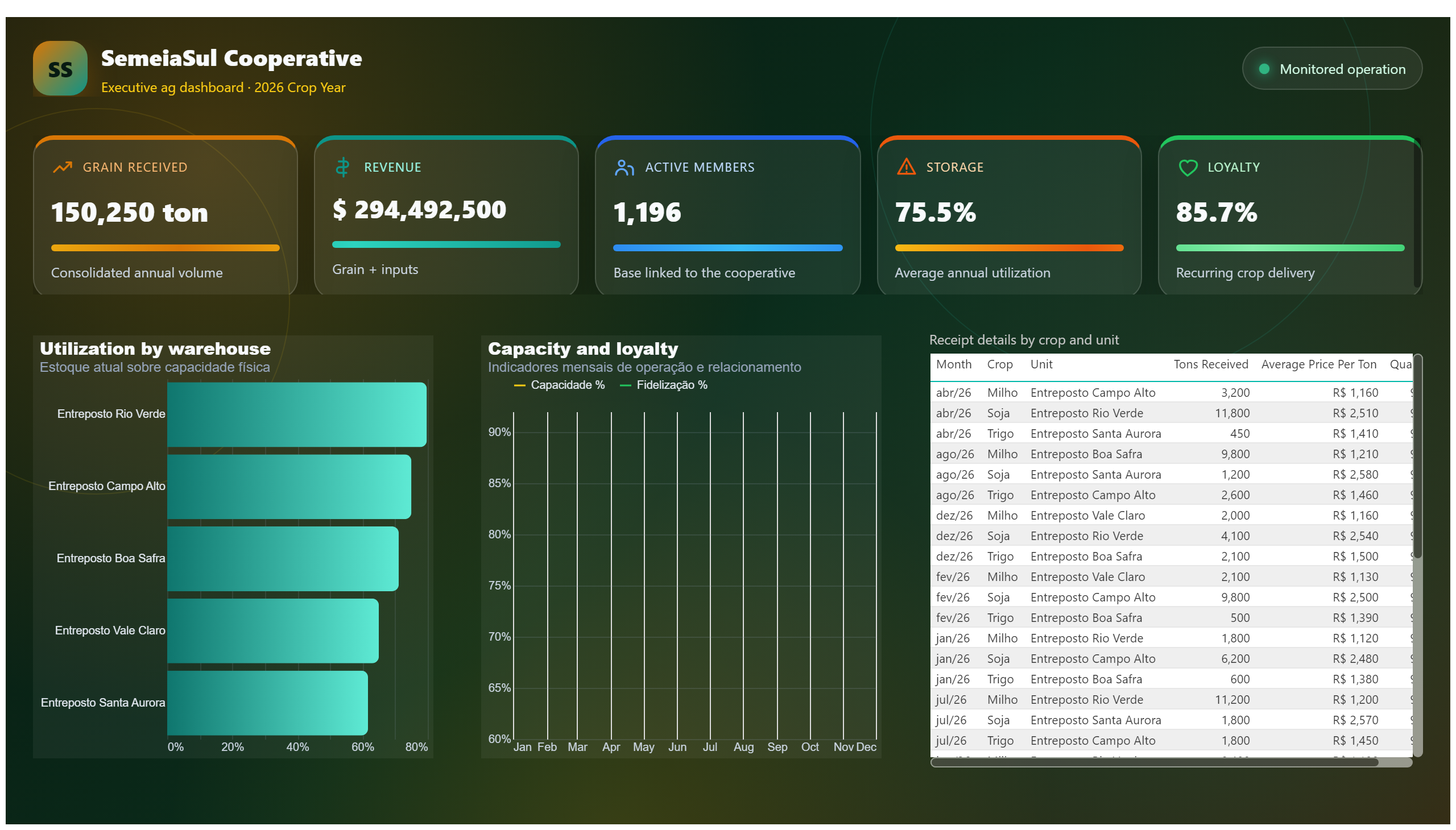
Task: Select abr/26 Milho Entreposto Campo Alto row
Action: (1171, 393)
